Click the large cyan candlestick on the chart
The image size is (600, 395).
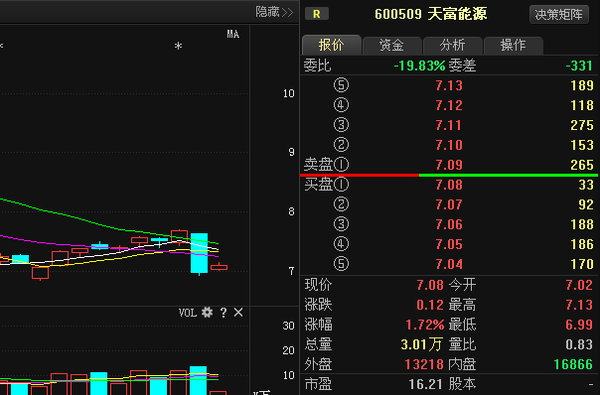coord(199,253)
